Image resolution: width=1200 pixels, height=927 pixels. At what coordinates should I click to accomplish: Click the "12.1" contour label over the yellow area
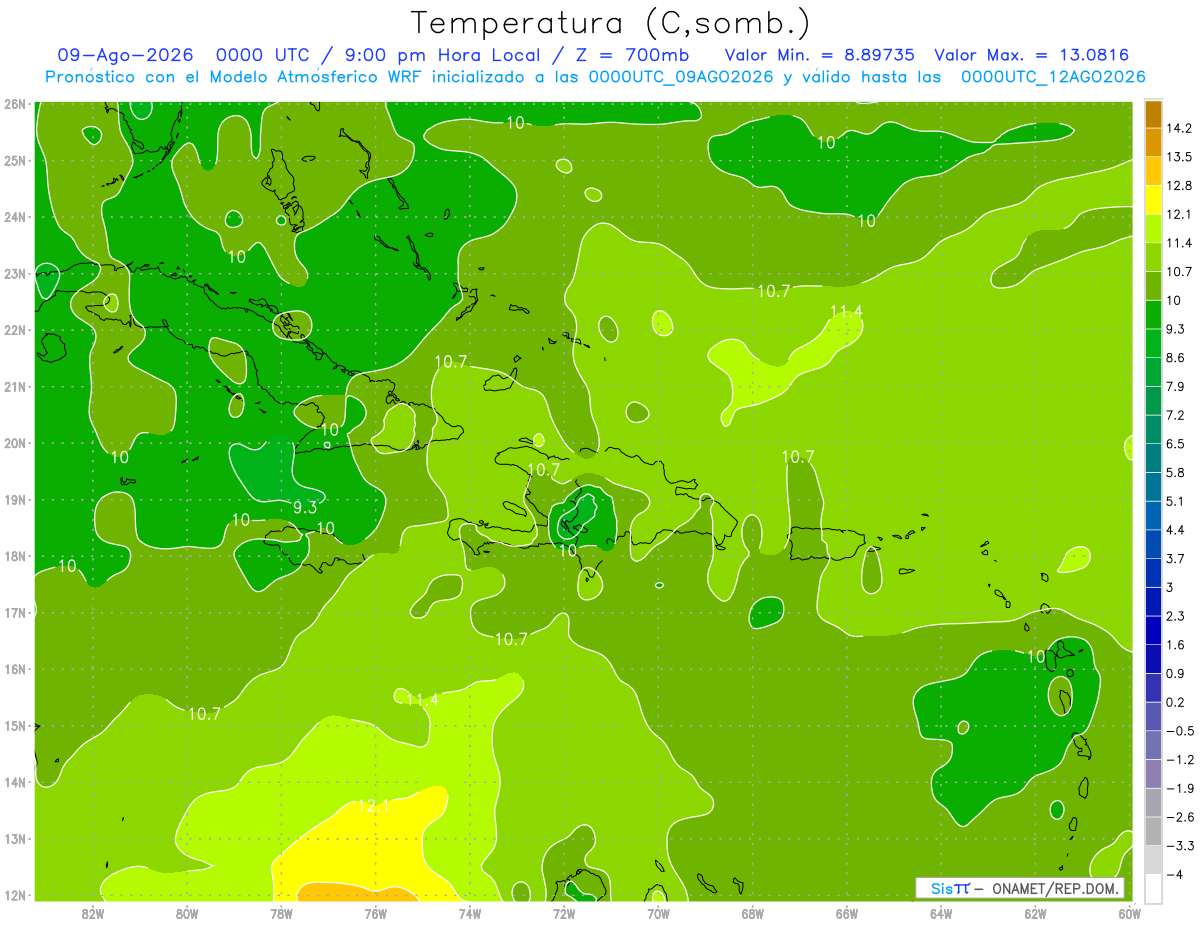(x=373, y=805)
